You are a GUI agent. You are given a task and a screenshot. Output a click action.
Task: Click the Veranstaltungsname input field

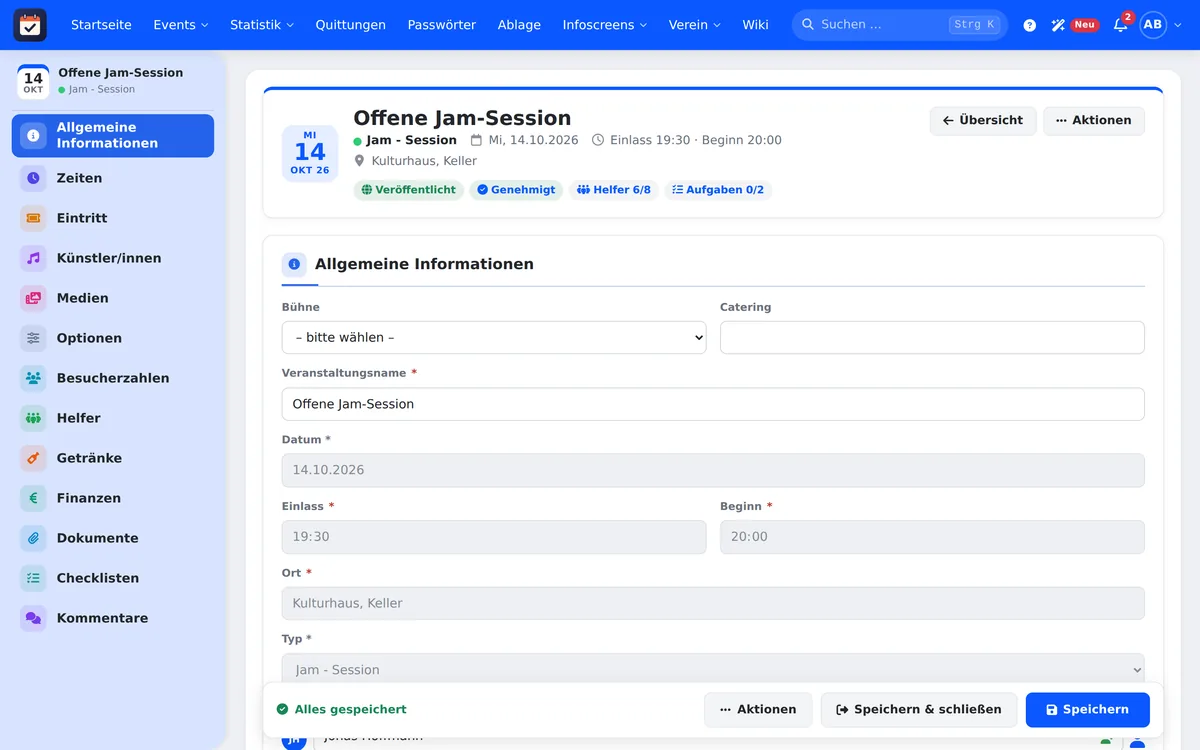click(713, 404)
